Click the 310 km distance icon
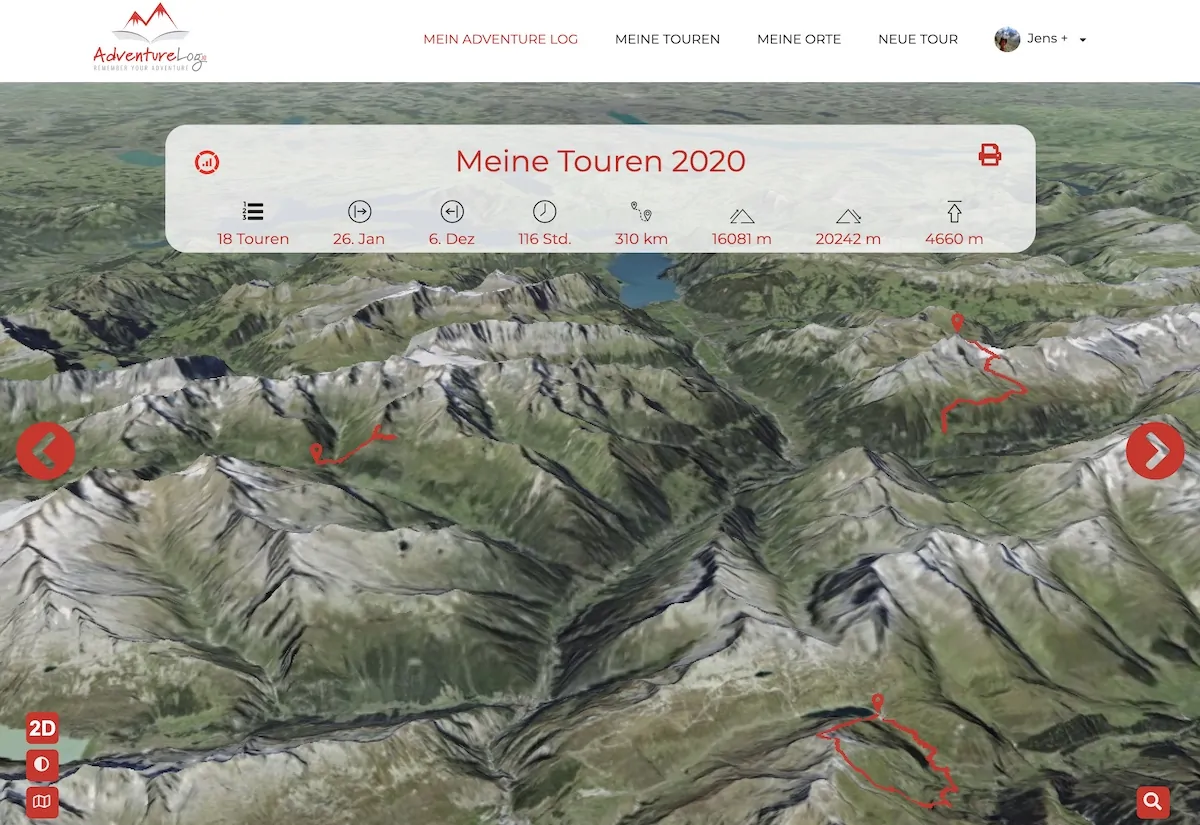The image size is (1200, 825). coord(641,211)
